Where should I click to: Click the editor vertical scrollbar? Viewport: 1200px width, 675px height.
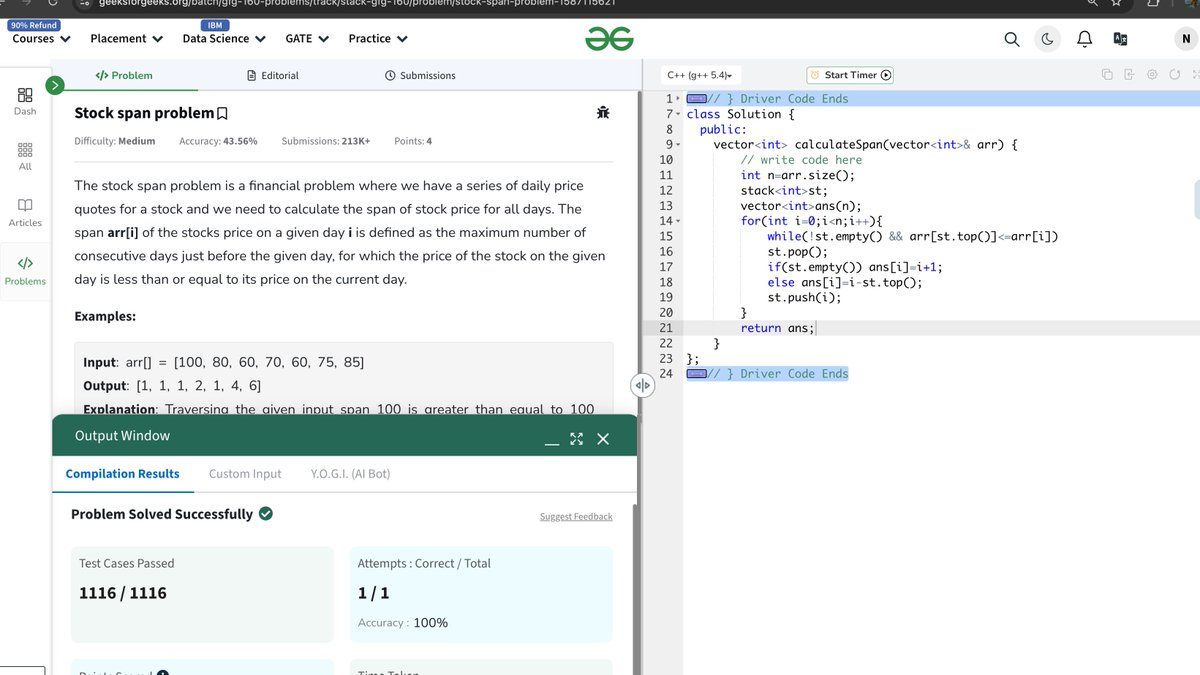1196,200
